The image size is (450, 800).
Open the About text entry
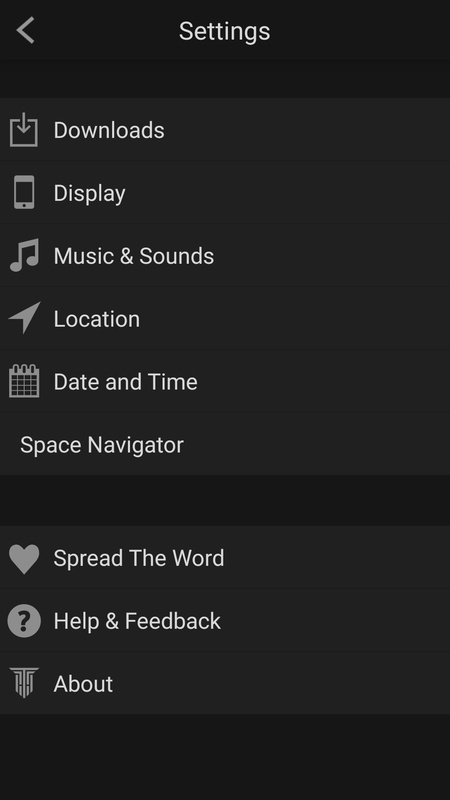click(83, 684)
